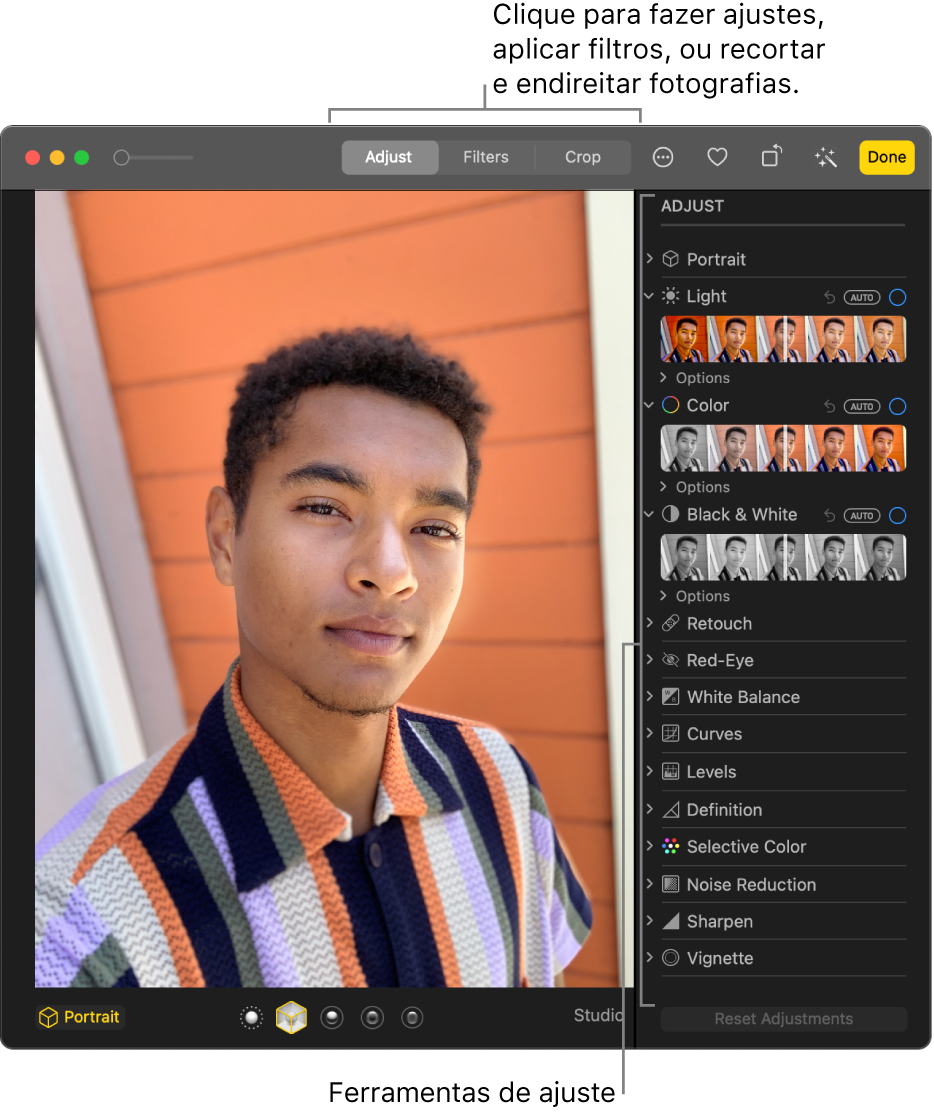The height and width of the screenshot is (1115, 934).
Task: Toggle the Light adjustment circle
Action: [x=898, y=297]
